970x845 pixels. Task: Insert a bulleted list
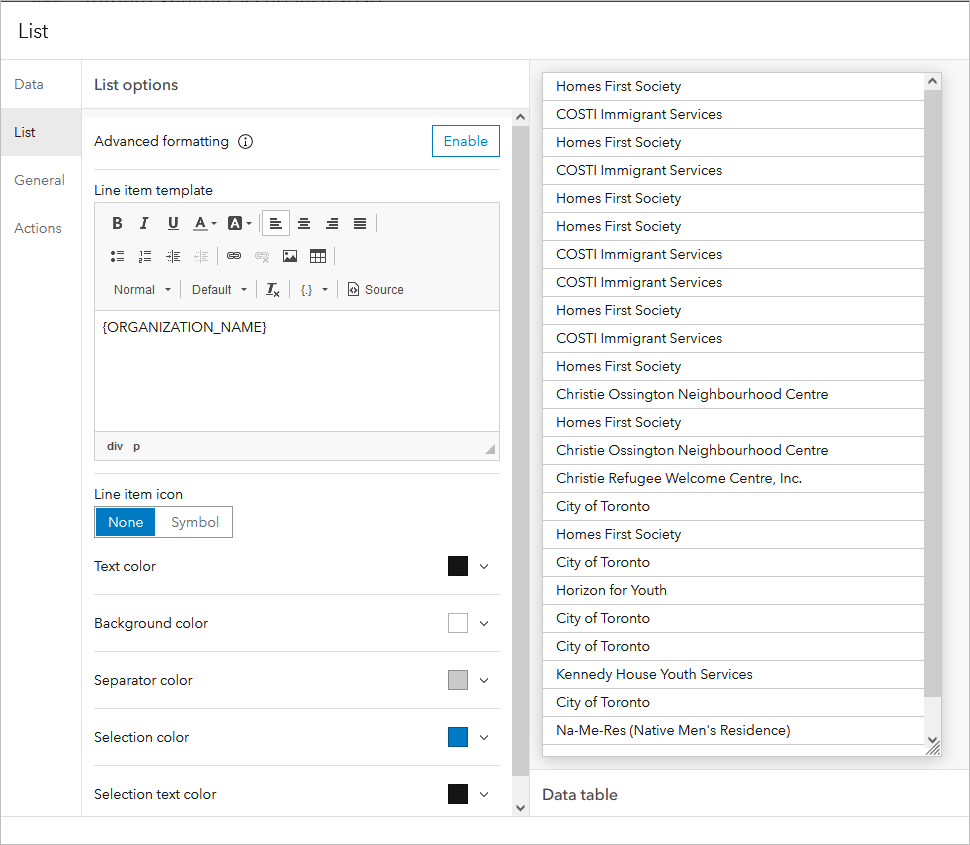pos(117,256)
